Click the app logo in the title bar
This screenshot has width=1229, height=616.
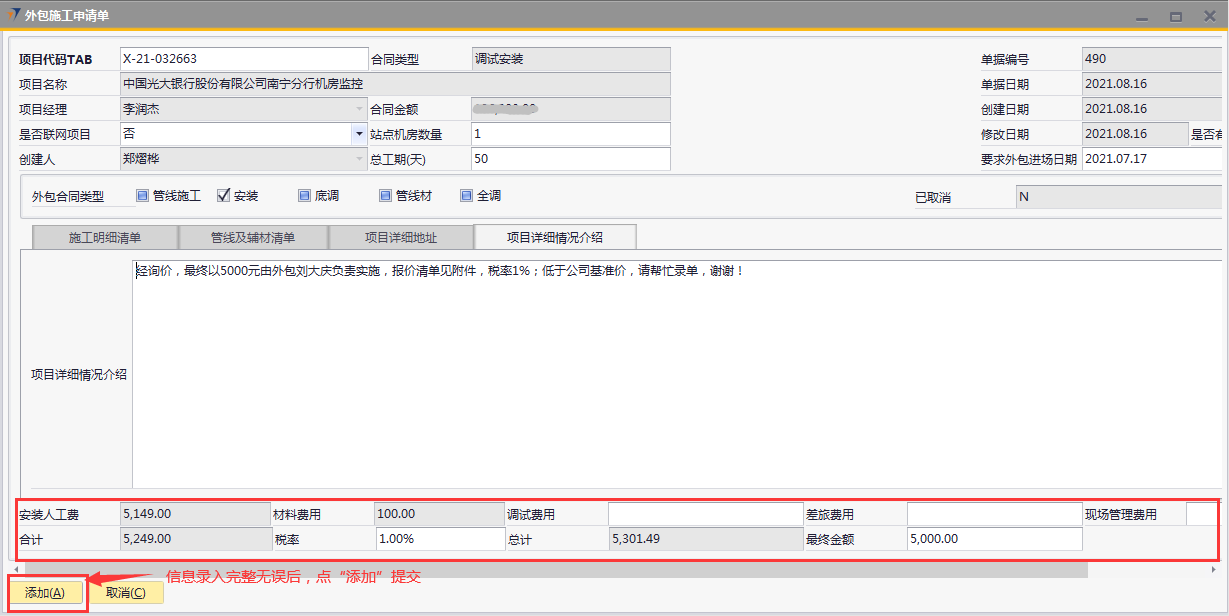click(13, 15)
